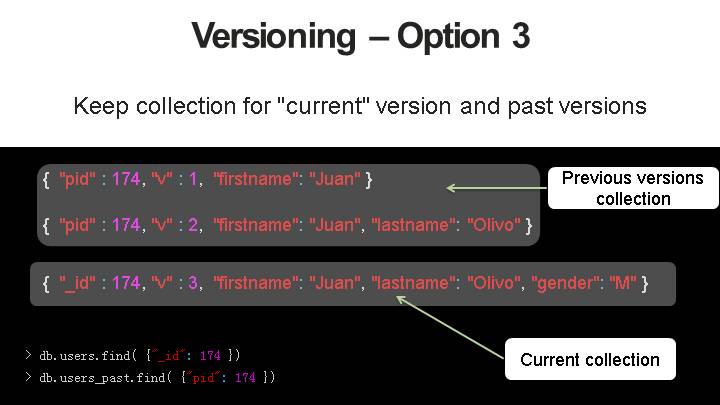The width and height of the screenshot is (720, 405).
Task: Click the version 1 document line with only firstname
Action: click(207, 180)
